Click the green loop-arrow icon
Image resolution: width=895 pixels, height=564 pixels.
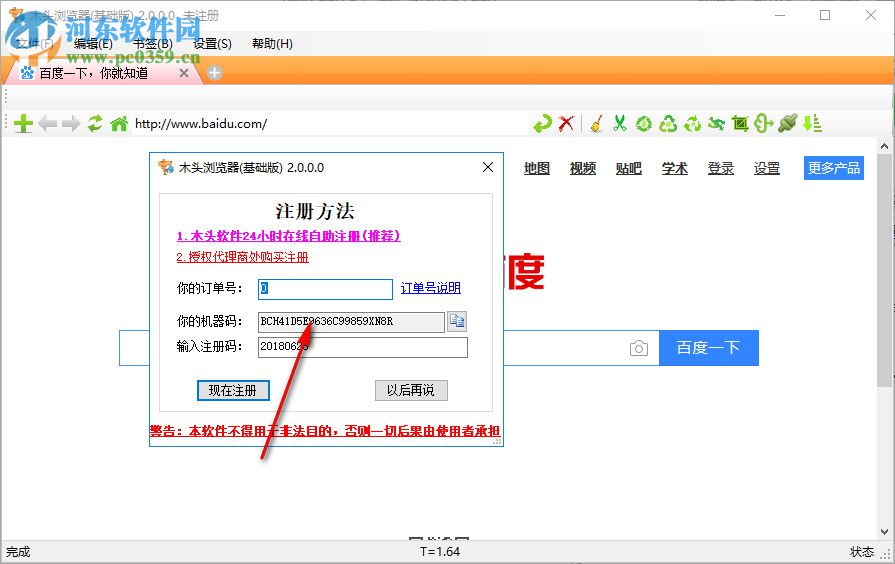pos(764,123)
